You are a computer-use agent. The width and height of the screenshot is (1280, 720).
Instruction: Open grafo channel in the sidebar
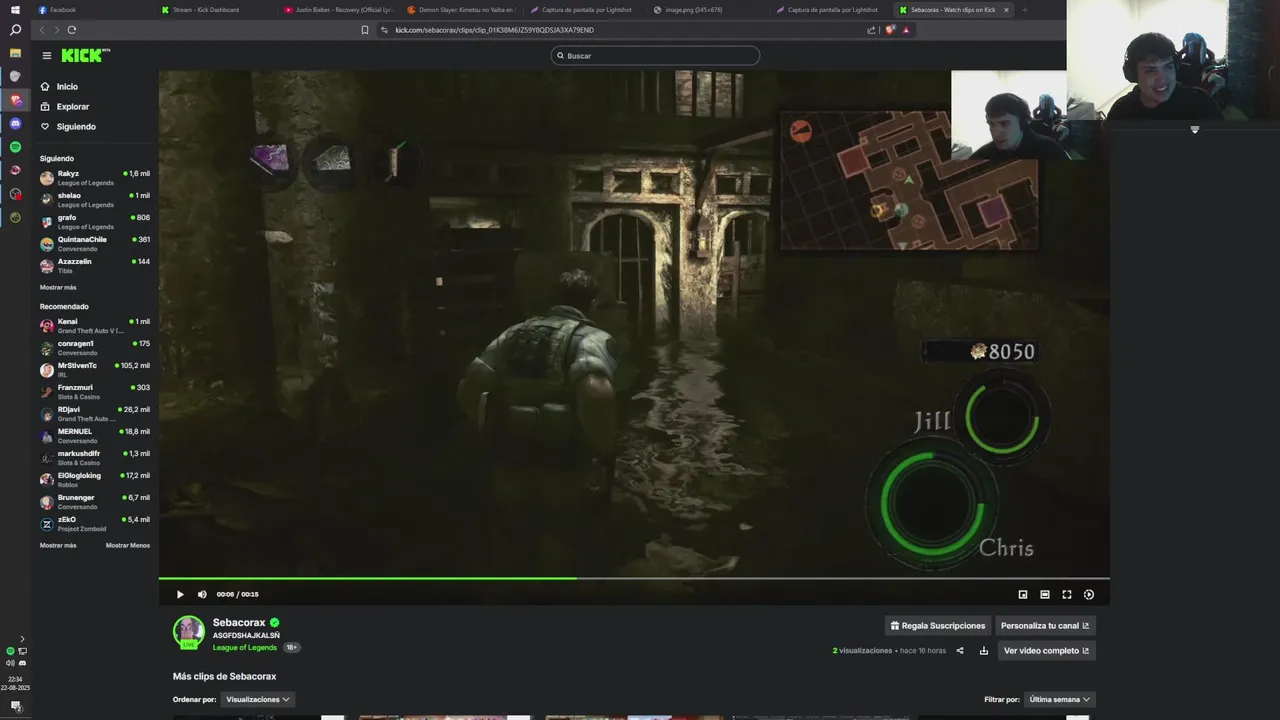click(95, 222)
